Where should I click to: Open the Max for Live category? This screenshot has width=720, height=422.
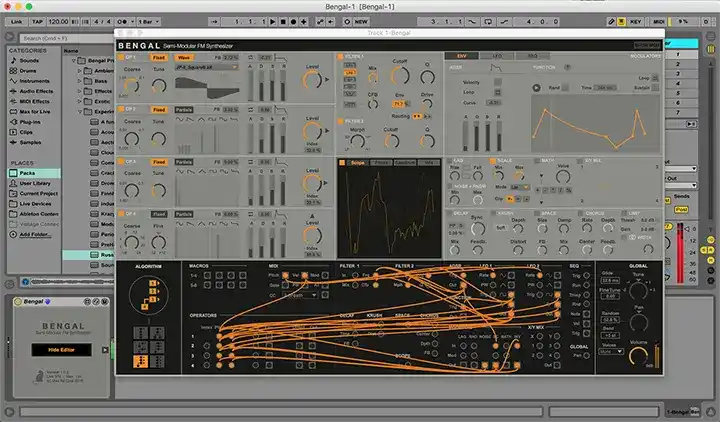(34, 112)
